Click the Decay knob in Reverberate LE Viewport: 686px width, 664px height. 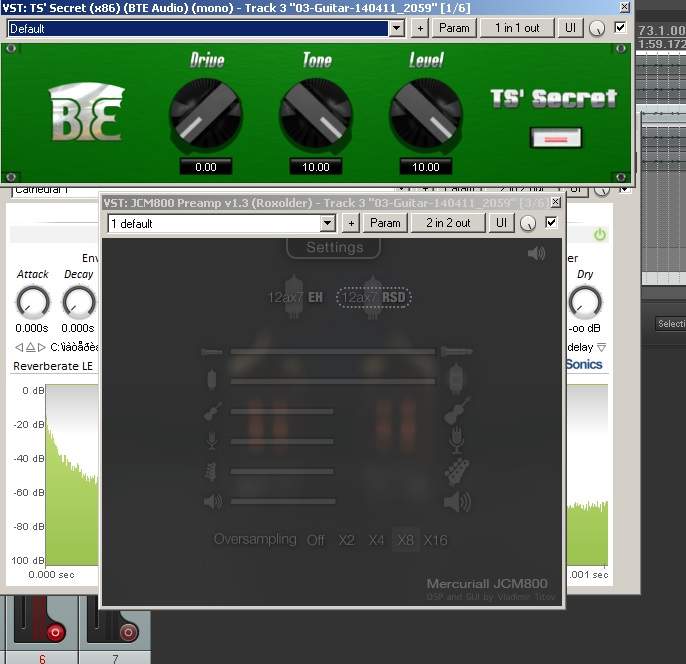79,301
